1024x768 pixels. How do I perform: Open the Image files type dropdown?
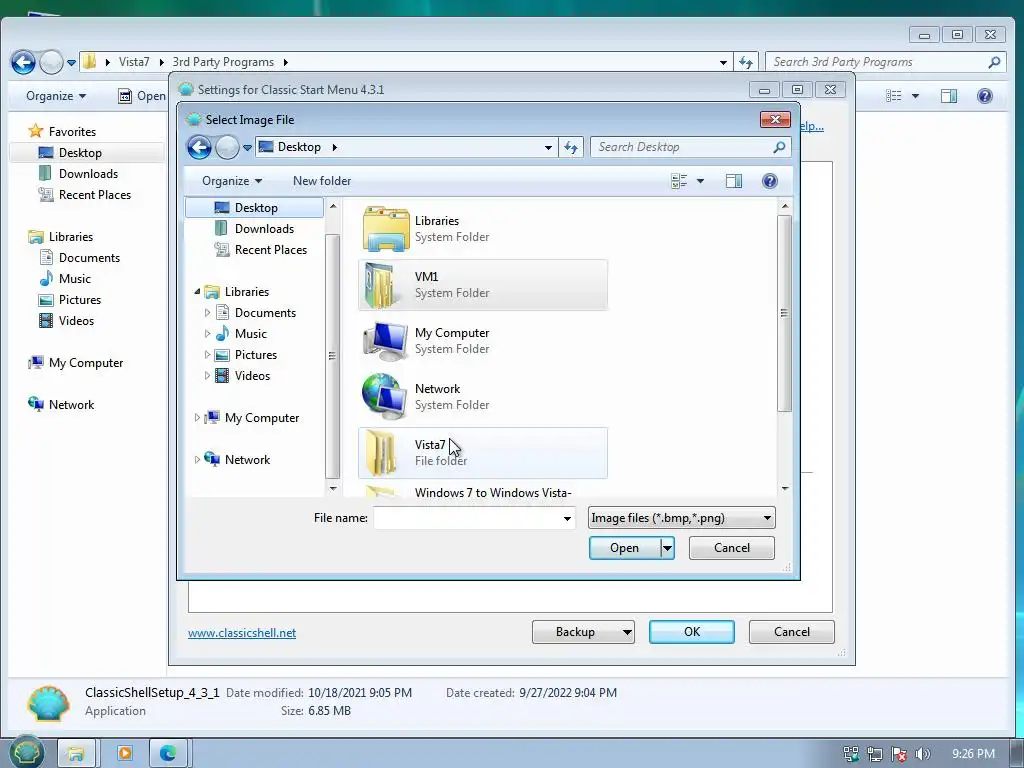click(x=682, y=518)
